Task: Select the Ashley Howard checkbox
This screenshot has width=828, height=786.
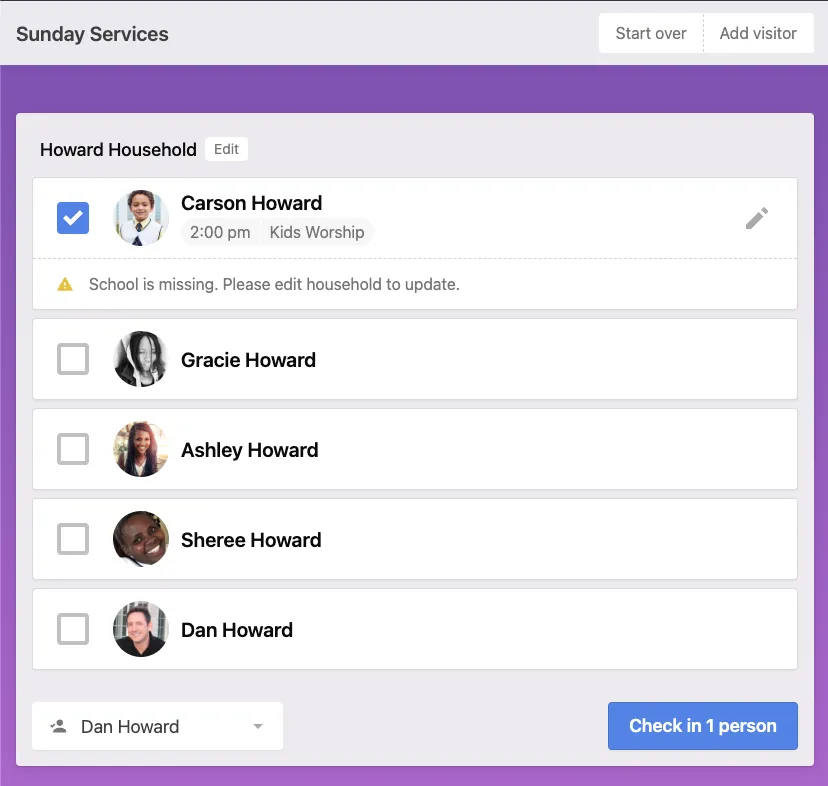Action: coord(73,449)
